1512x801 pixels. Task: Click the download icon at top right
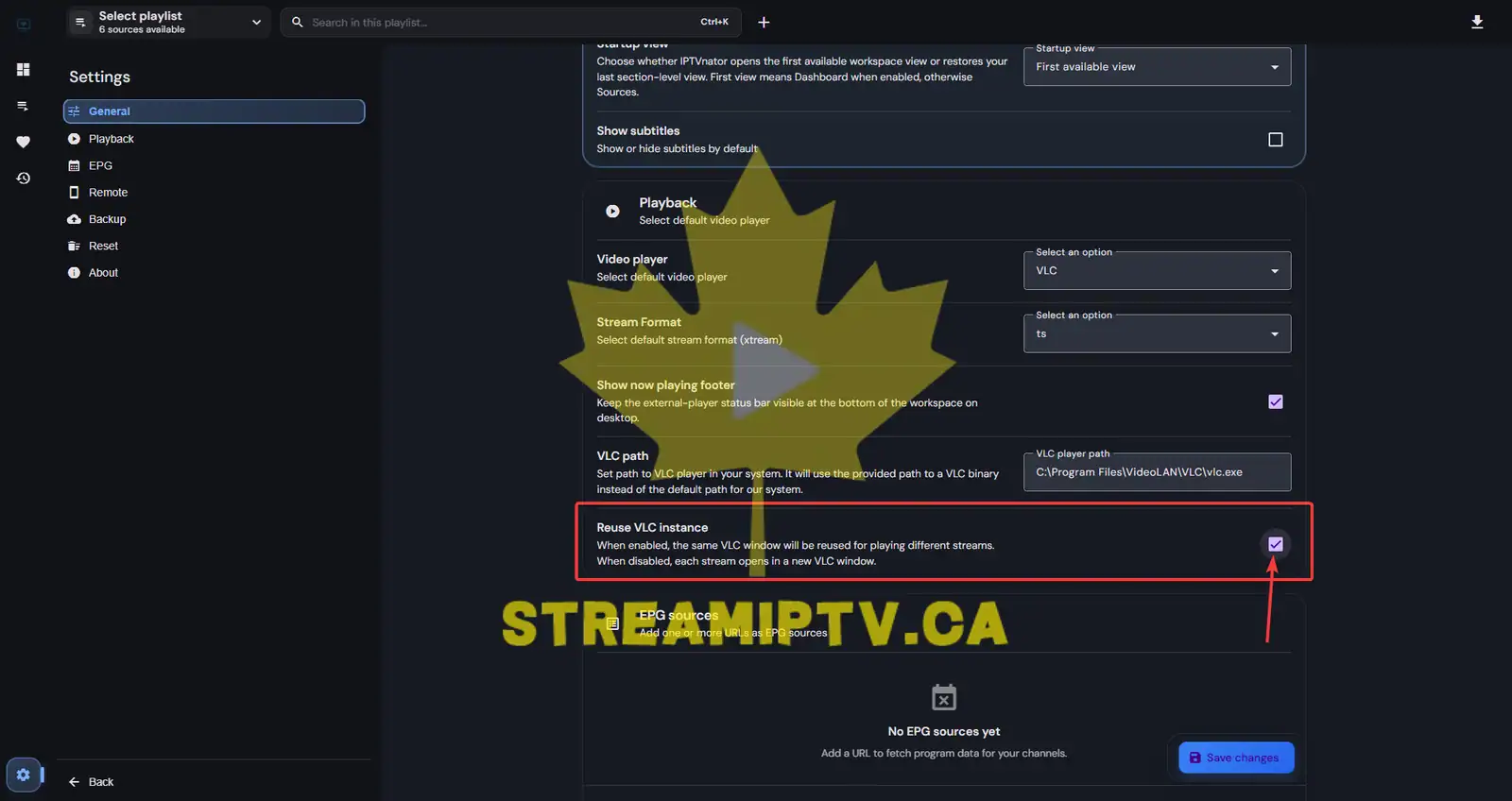tap(1476, 22)
